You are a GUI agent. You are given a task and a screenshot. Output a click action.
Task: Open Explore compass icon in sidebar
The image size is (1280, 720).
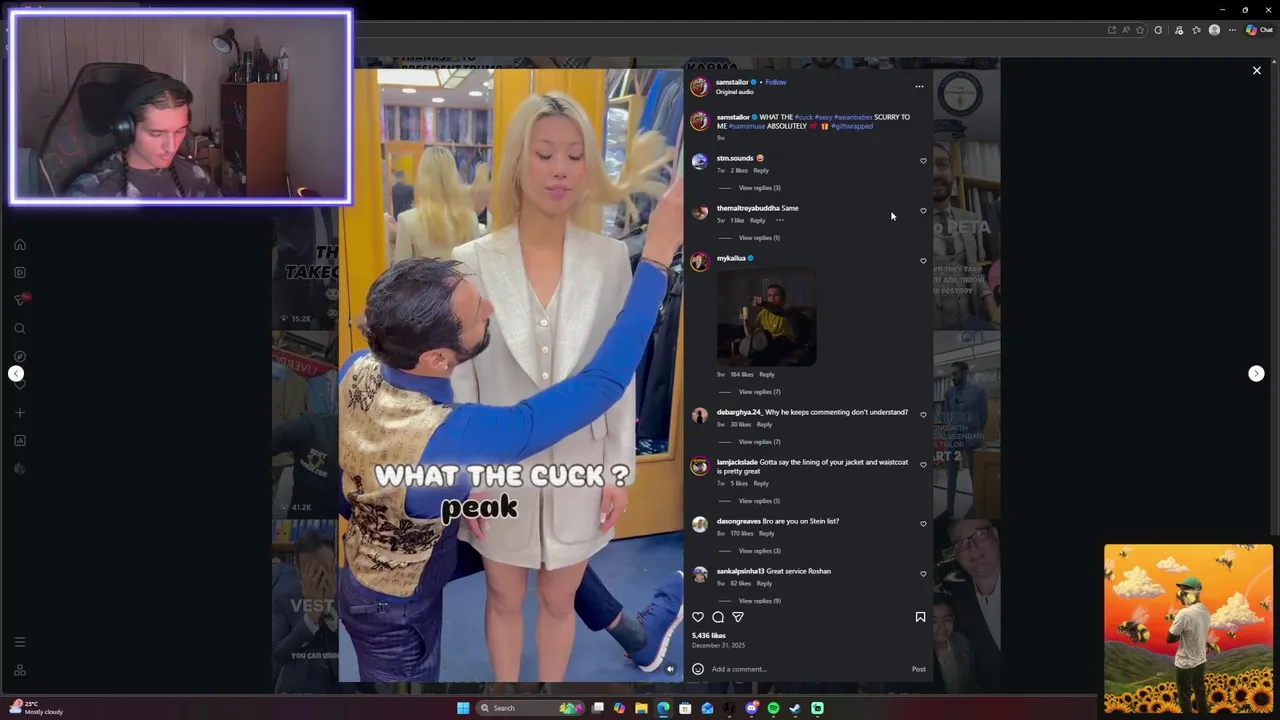[19, 356]
